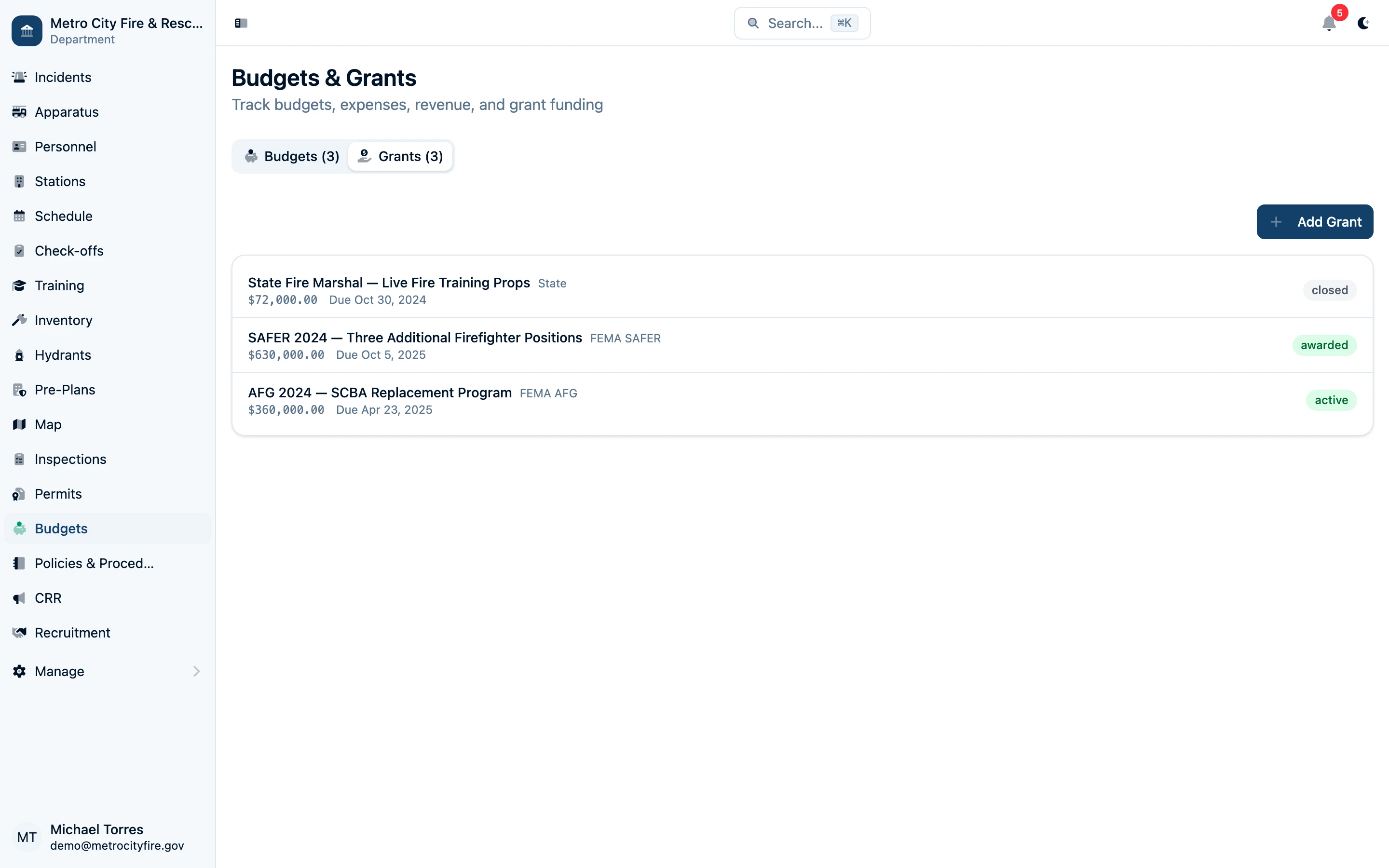Select the Grants (3) tab
The width and height of the screenshot is (1389, 868).
[x=401, y=156]
